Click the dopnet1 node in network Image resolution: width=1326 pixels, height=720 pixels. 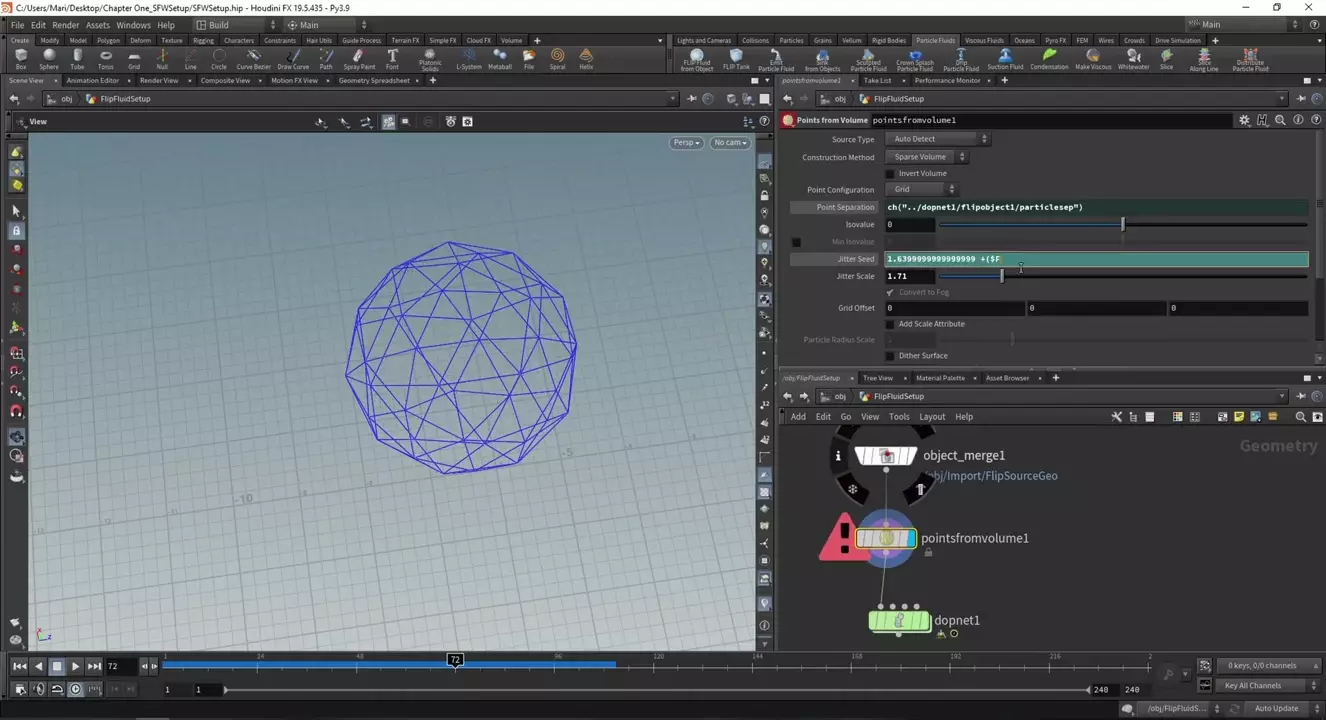pos(899,621)
